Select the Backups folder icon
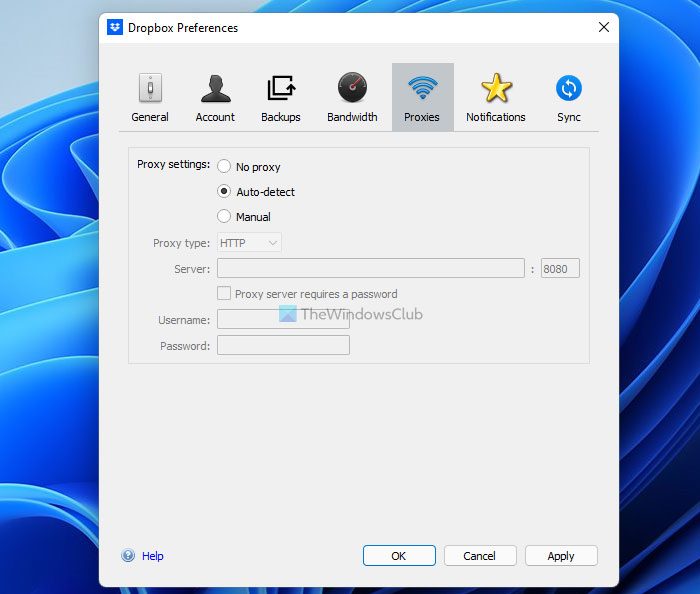The image size is (700, 594). pos(281,89)
